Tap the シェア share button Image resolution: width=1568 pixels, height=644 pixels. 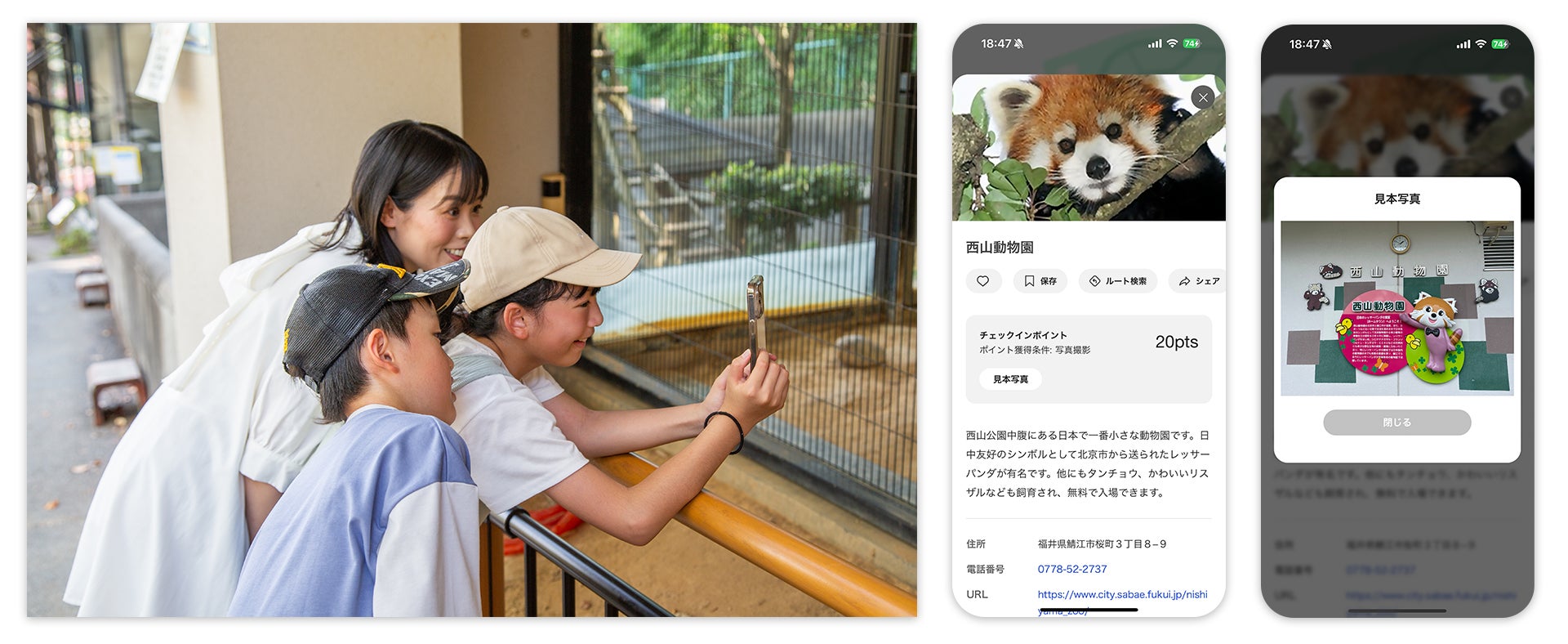pos(1198,281)
